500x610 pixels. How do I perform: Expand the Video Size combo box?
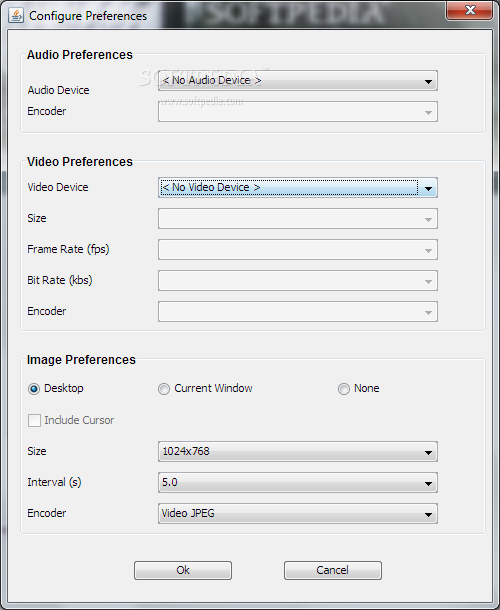click(x=298, y=219)
